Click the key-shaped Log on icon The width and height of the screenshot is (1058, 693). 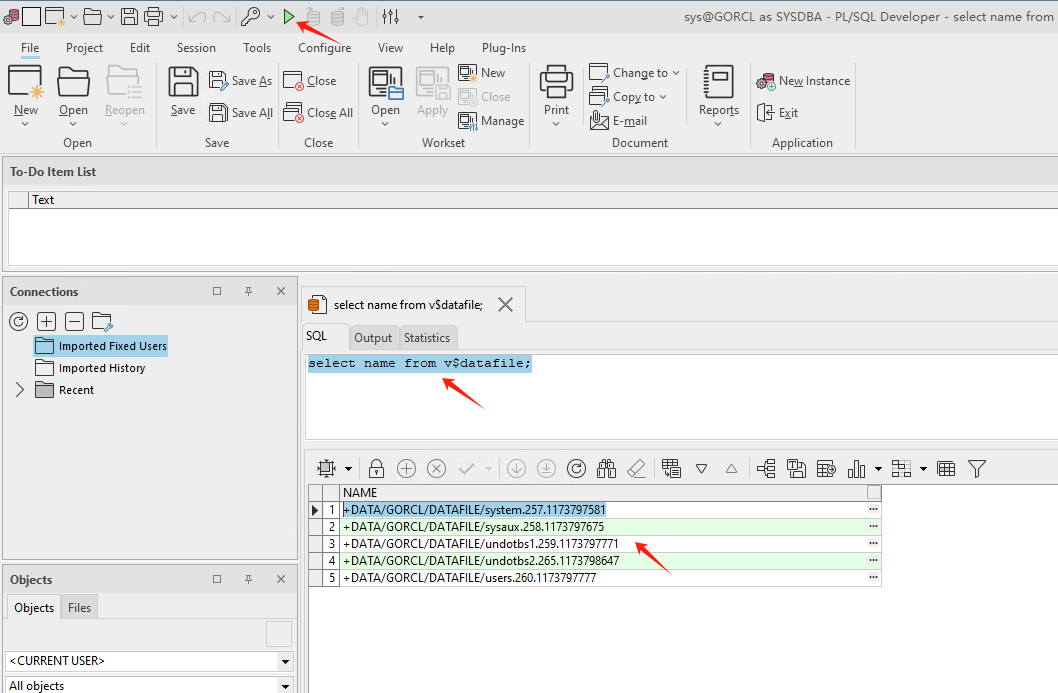250,17
